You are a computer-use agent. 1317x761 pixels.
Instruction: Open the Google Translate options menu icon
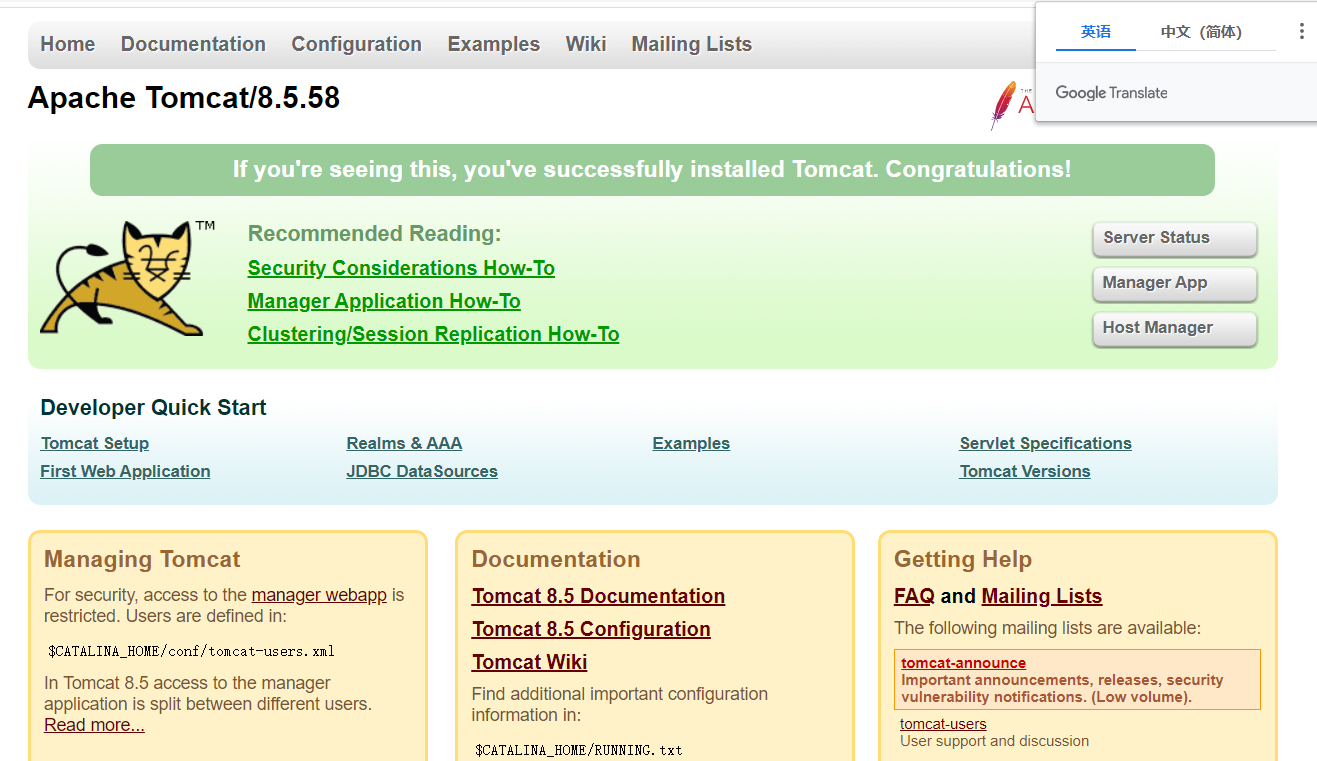point(1301,32)
